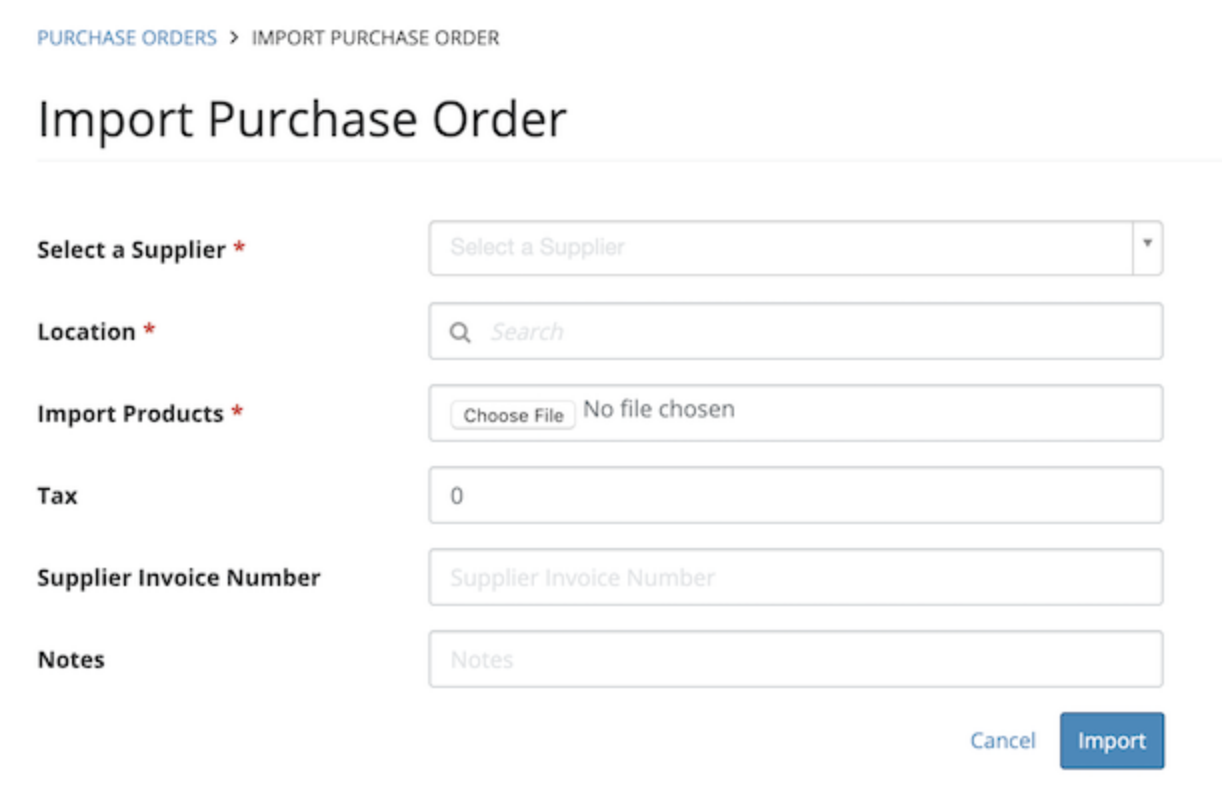Click the search magnifier icon in Location
Image resolution: width=1222 pixels, height=804 pixels.
coord(460,332)
